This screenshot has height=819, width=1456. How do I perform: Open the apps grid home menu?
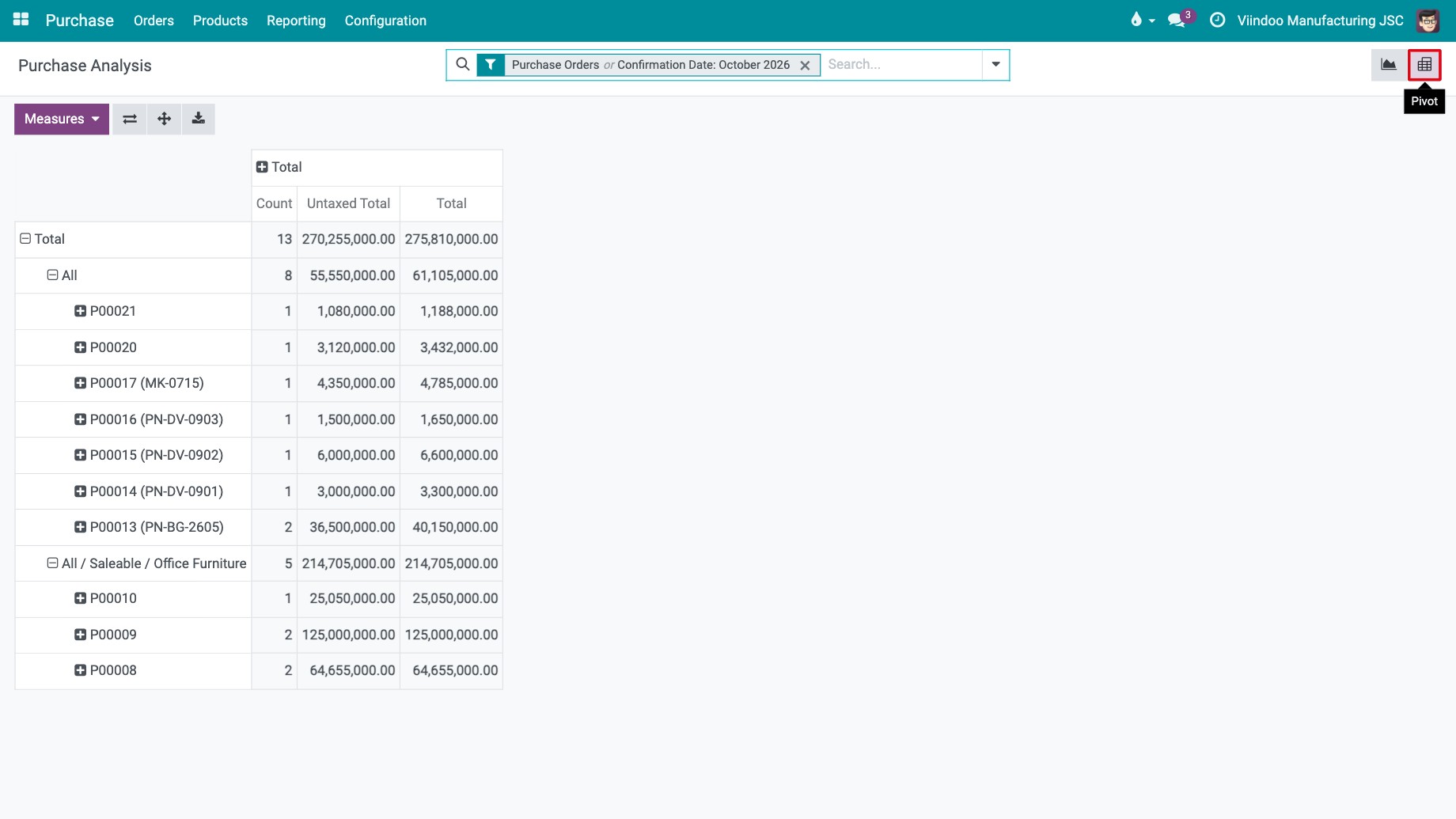point(21,20)
